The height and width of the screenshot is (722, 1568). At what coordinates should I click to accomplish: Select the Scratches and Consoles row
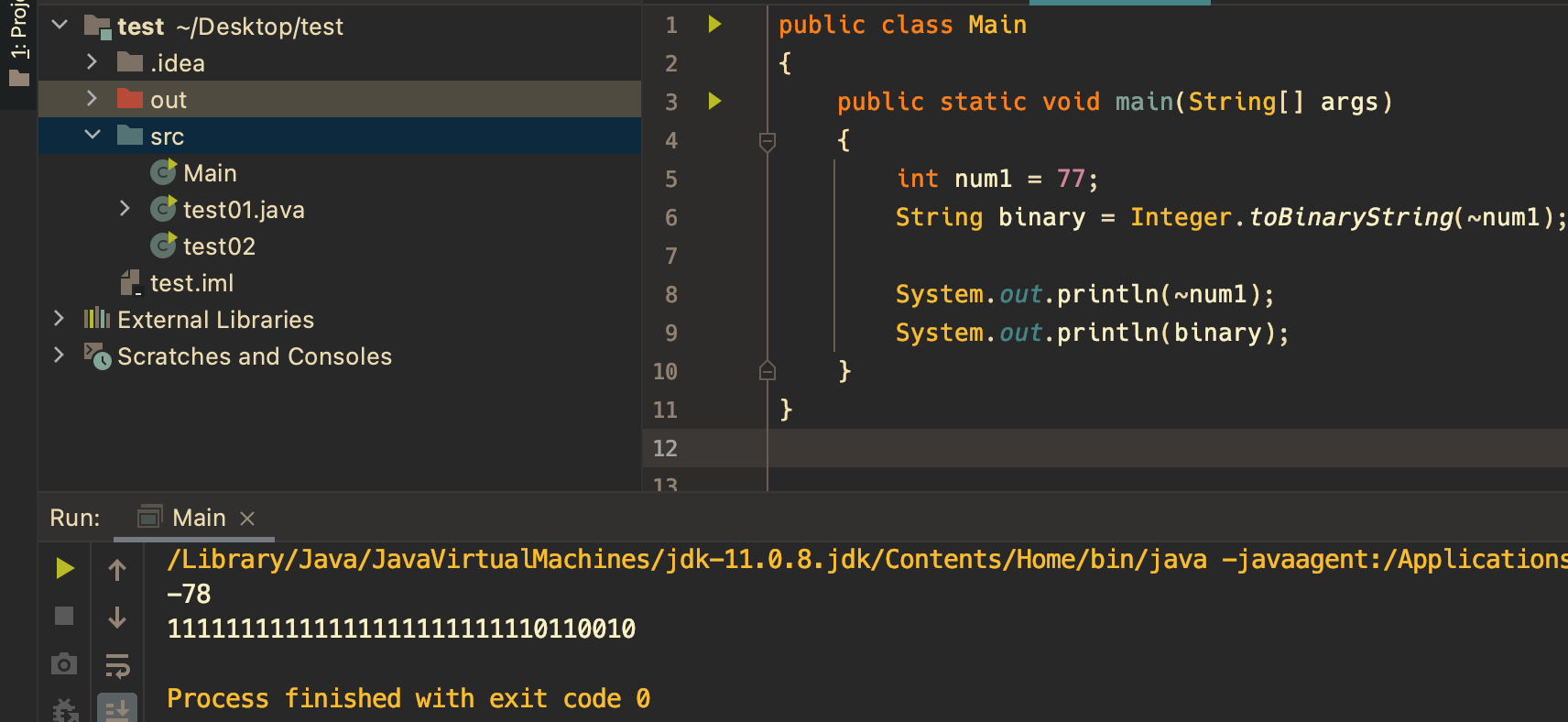pos(340,356)
